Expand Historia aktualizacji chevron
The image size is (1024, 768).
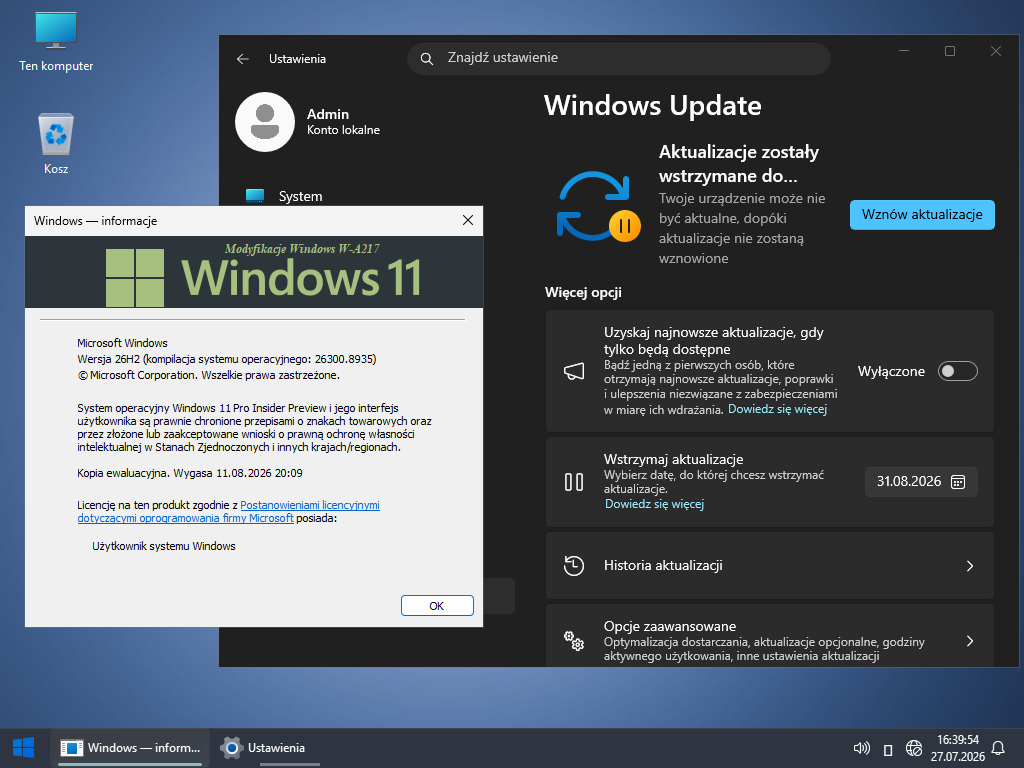(970, 566)
